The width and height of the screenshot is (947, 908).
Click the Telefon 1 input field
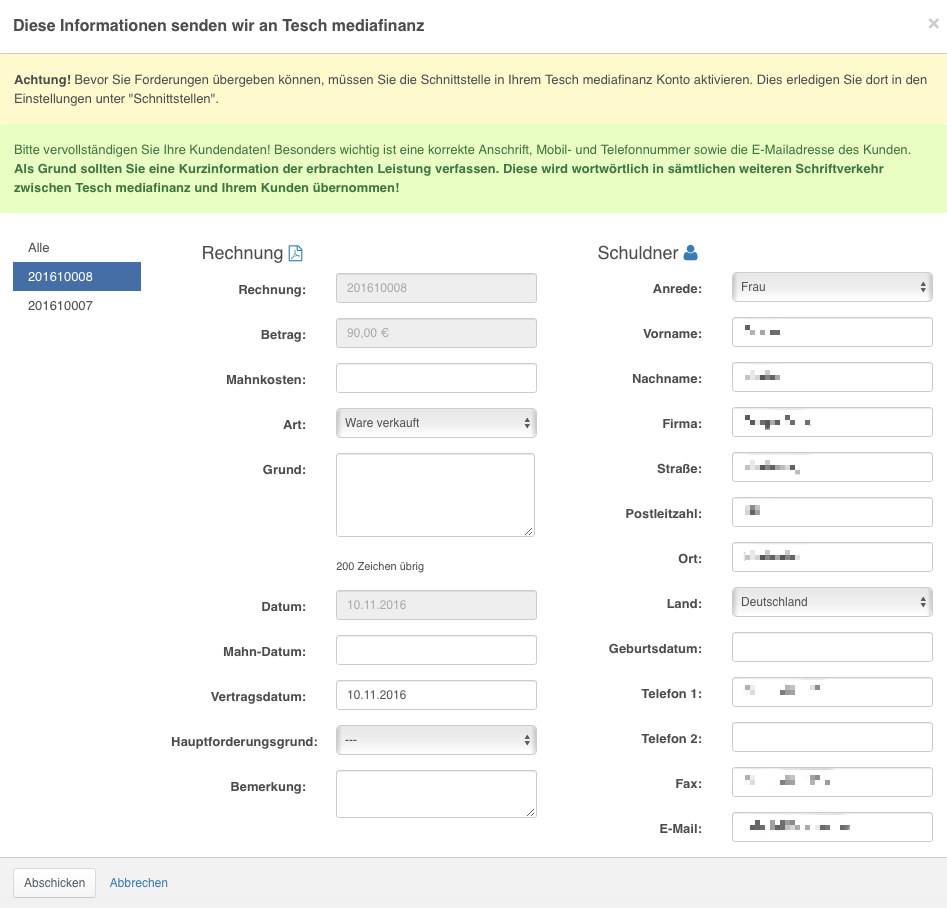pyautogui.click(x=832, y=692)
